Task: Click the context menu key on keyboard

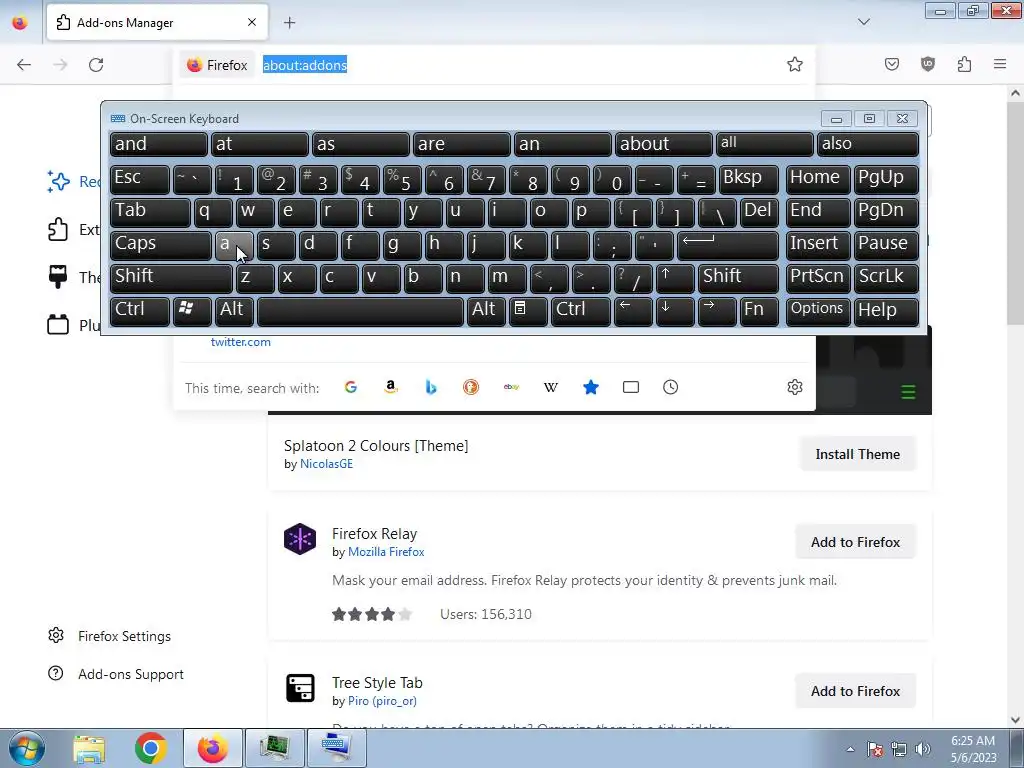Action: point(528,310)
